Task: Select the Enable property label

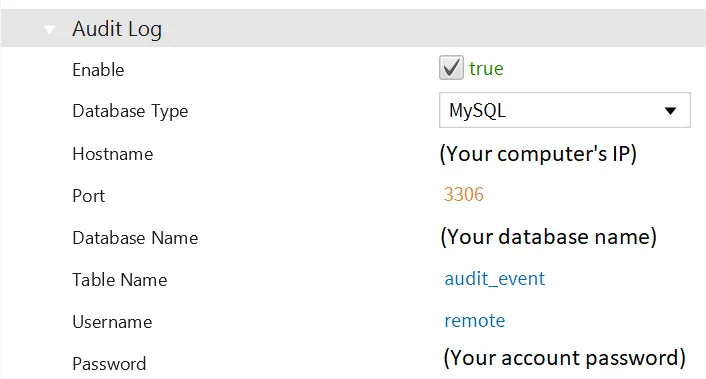Action: coord(98,70)
